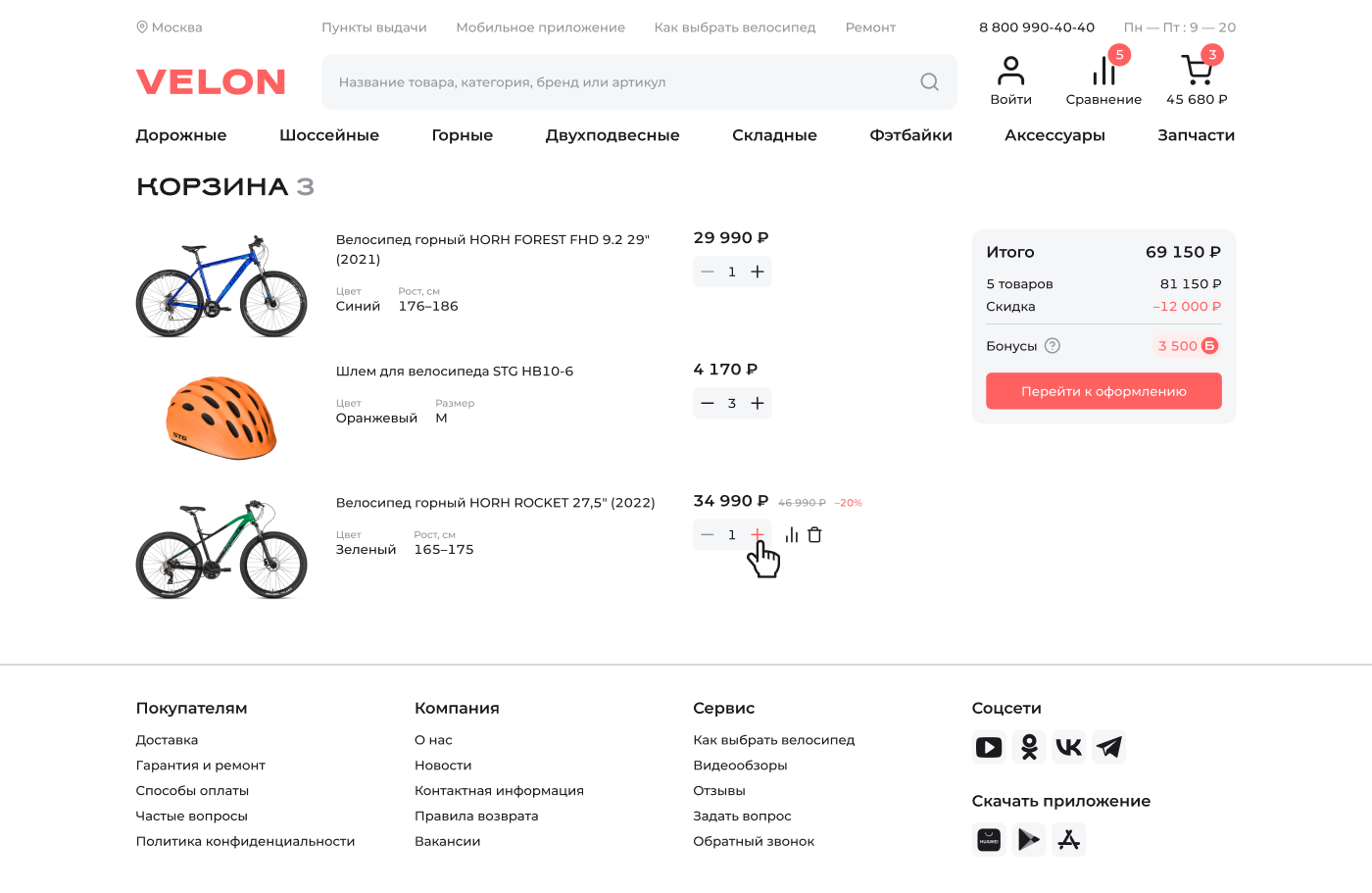Open the Горные category menu

(462, 135)
